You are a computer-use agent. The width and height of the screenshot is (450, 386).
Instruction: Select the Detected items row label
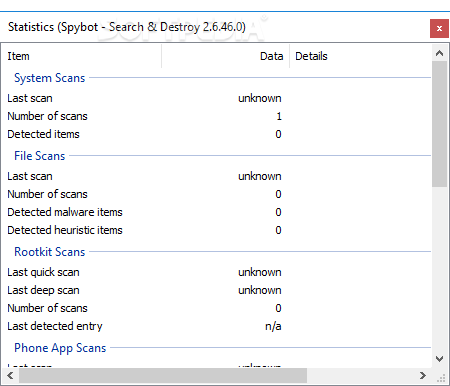point(43,134)
